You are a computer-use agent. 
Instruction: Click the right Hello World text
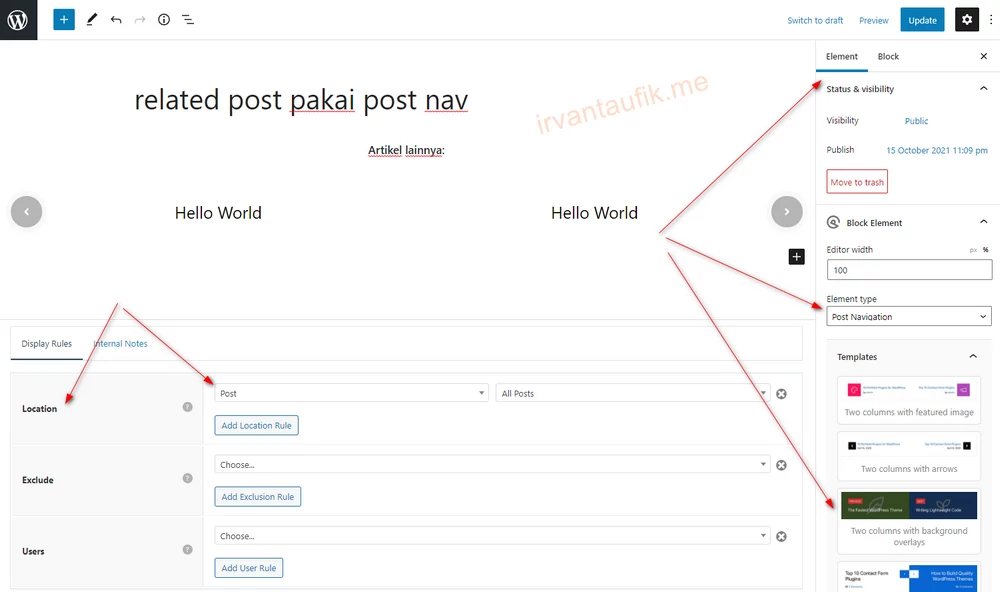(594, 213)
